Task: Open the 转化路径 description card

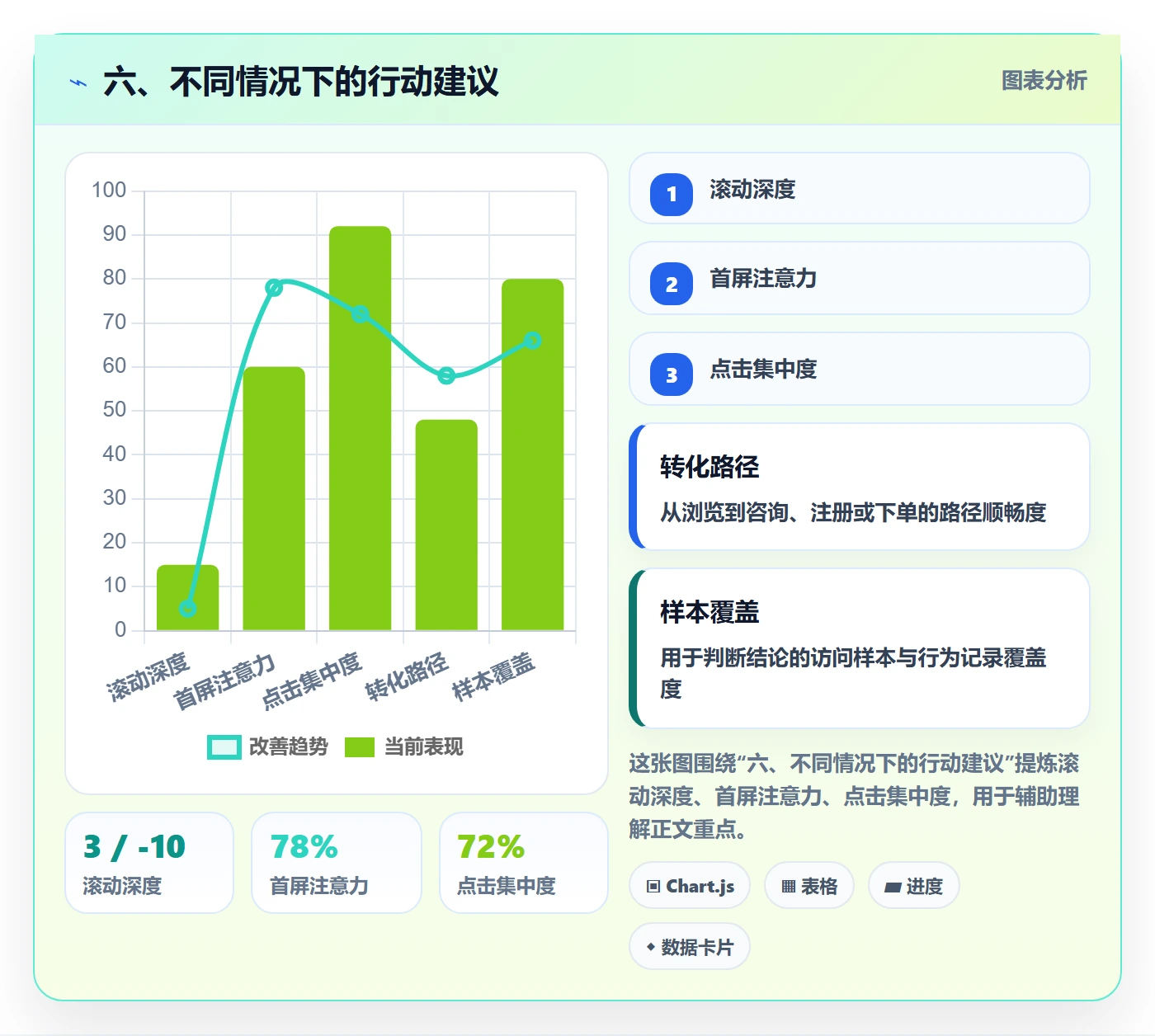Action: point(860,487)
